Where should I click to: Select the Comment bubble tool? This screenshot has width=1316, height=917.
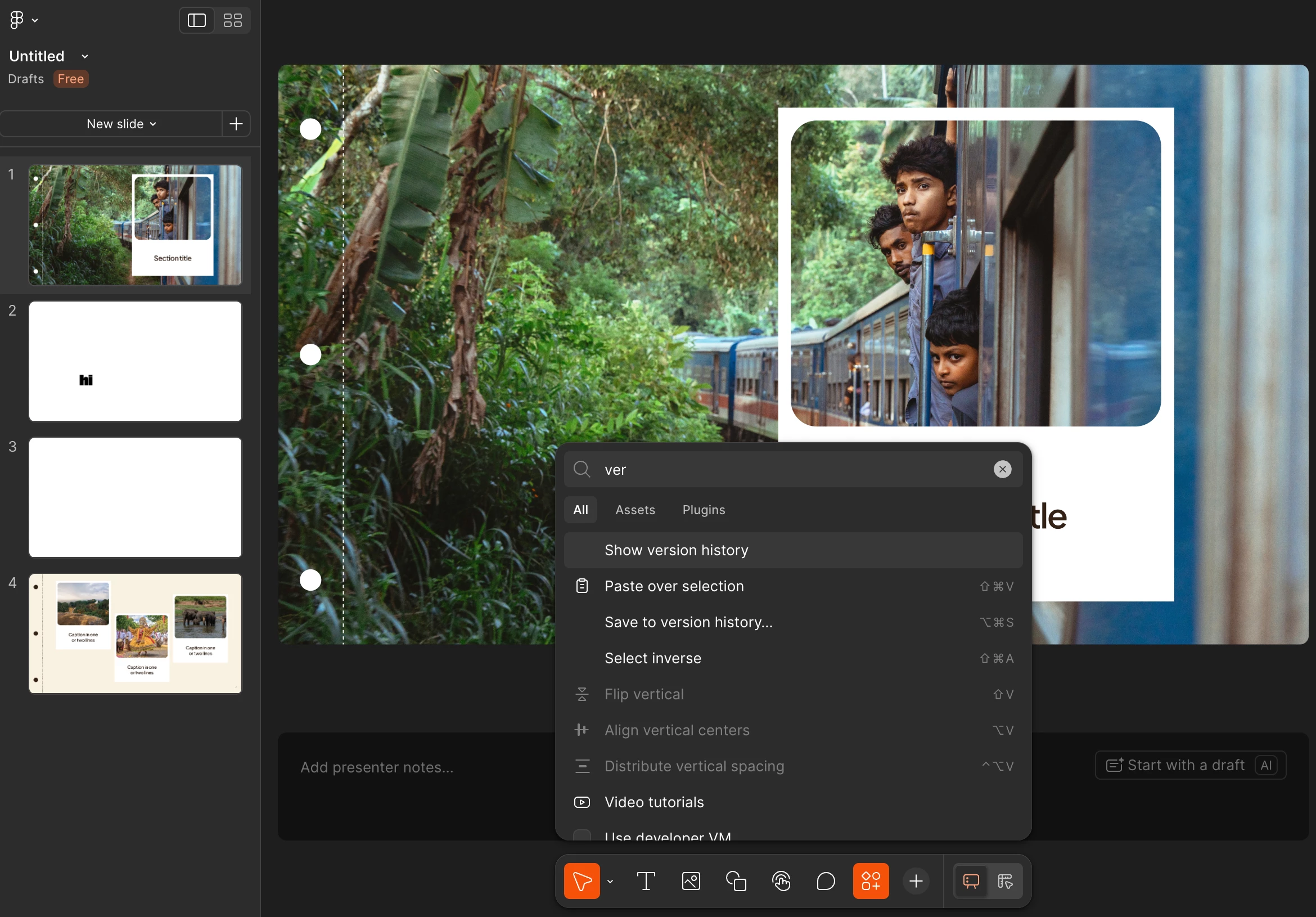[x=826, y=881]
